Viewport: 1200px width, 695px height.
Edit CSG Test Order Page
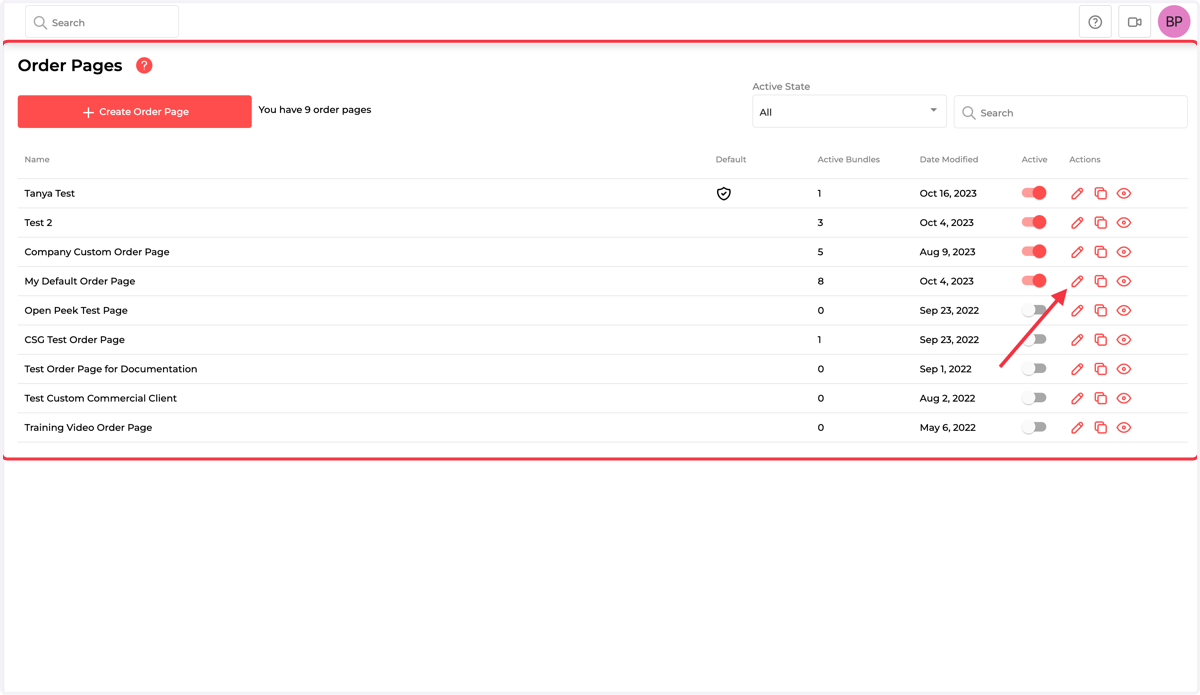(1077, 340)
